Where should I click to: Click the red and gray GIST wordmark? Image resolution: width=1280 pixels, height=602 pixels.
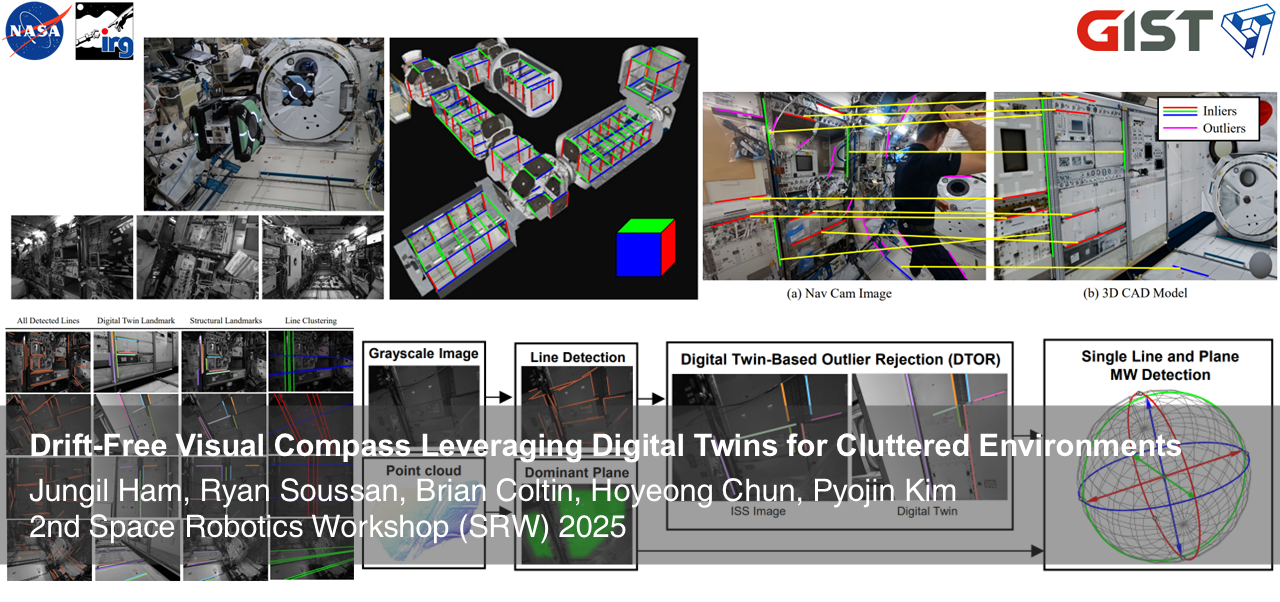(1144, 31)
